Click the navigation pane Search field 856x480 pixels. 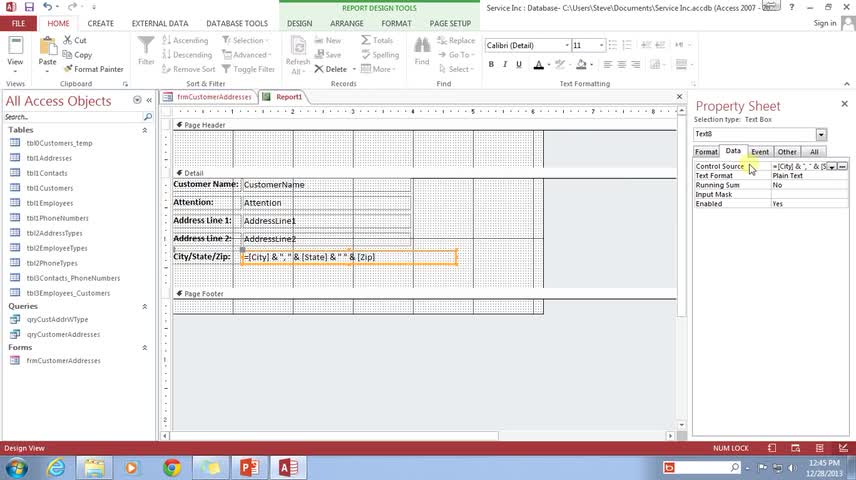click(x=73, y=117)
